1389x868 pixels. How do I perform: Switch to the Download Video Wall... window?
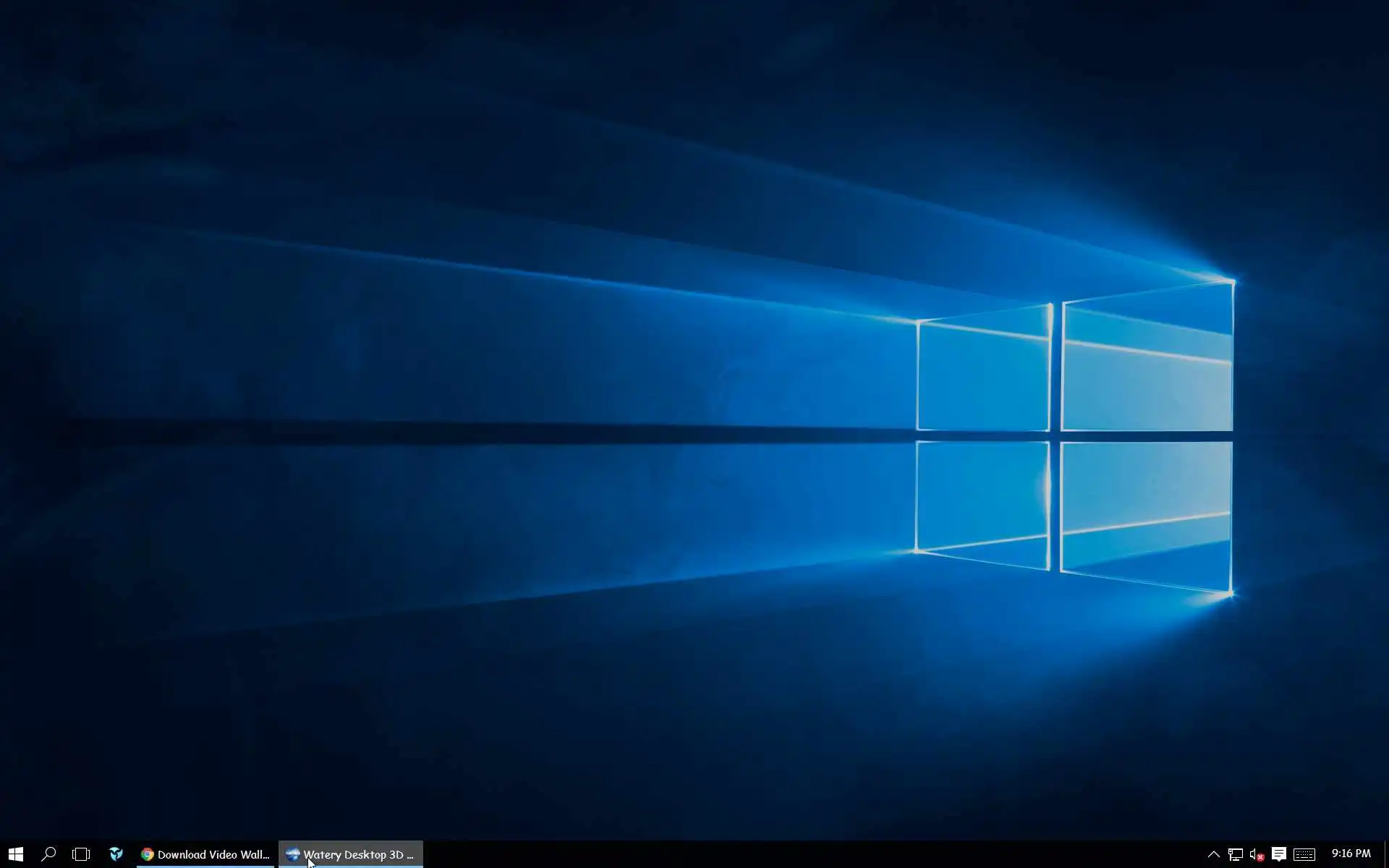[x=205, y=854]
